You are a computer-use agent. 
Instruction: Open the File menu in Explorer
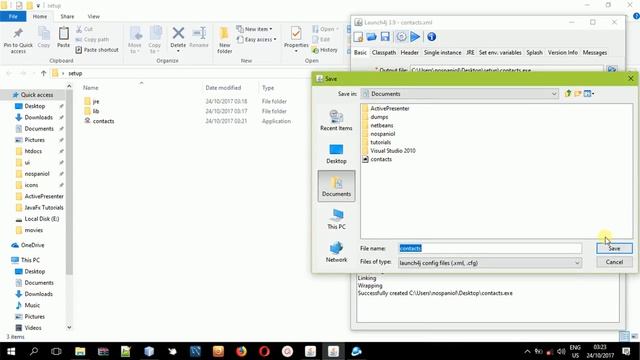click(x=13, y=16)
